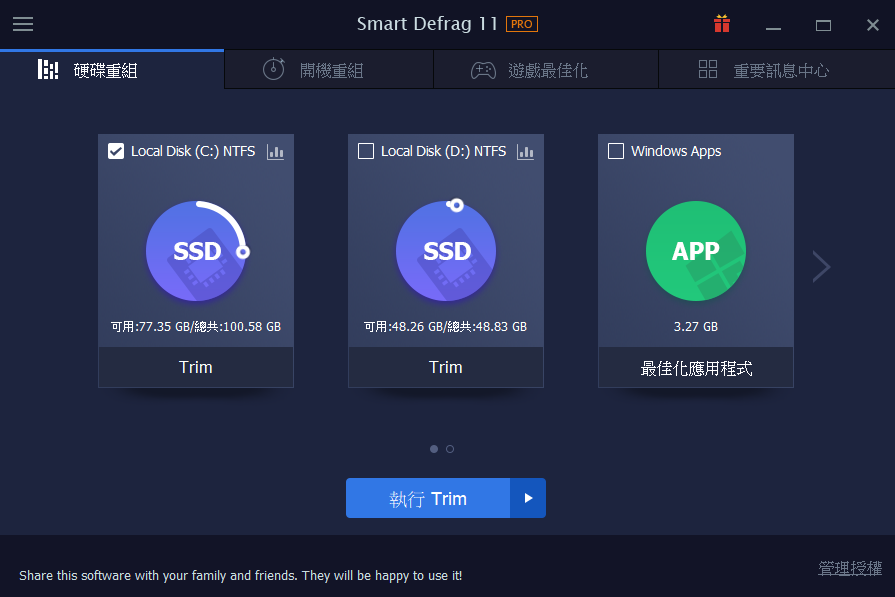Enable the Local Disk (D:) checkbox
895x597 pixels.
(366, 151)
